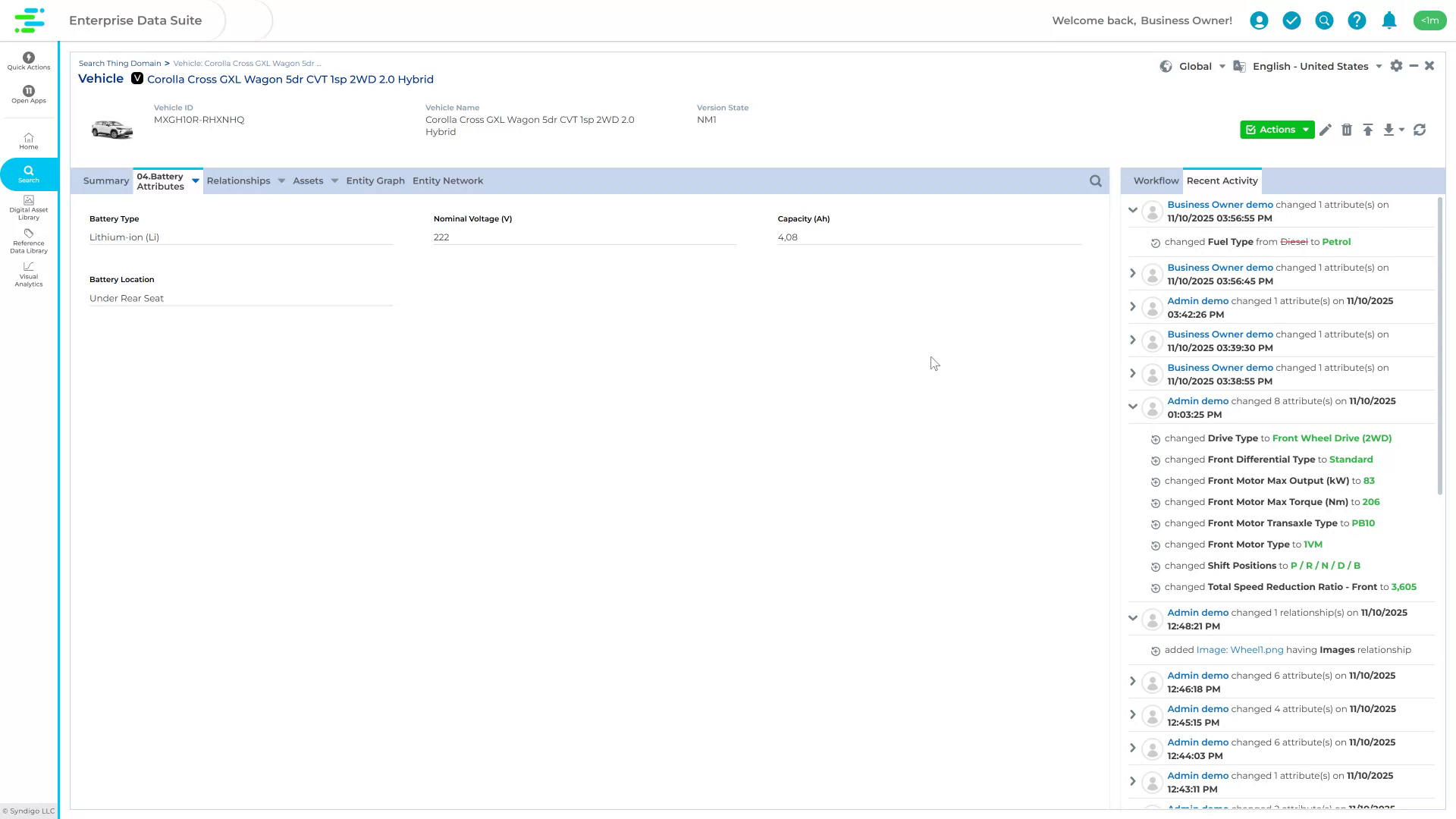Delete the vehicle using the trash icon
The height and width of the screenshot is (819, 1456).
1347,130
